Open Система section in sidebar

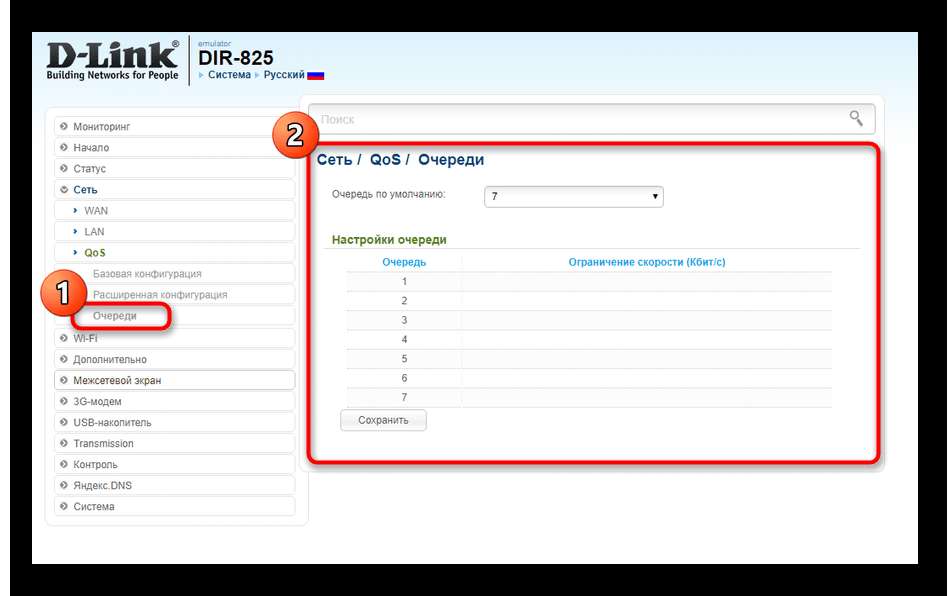(174, 506)
